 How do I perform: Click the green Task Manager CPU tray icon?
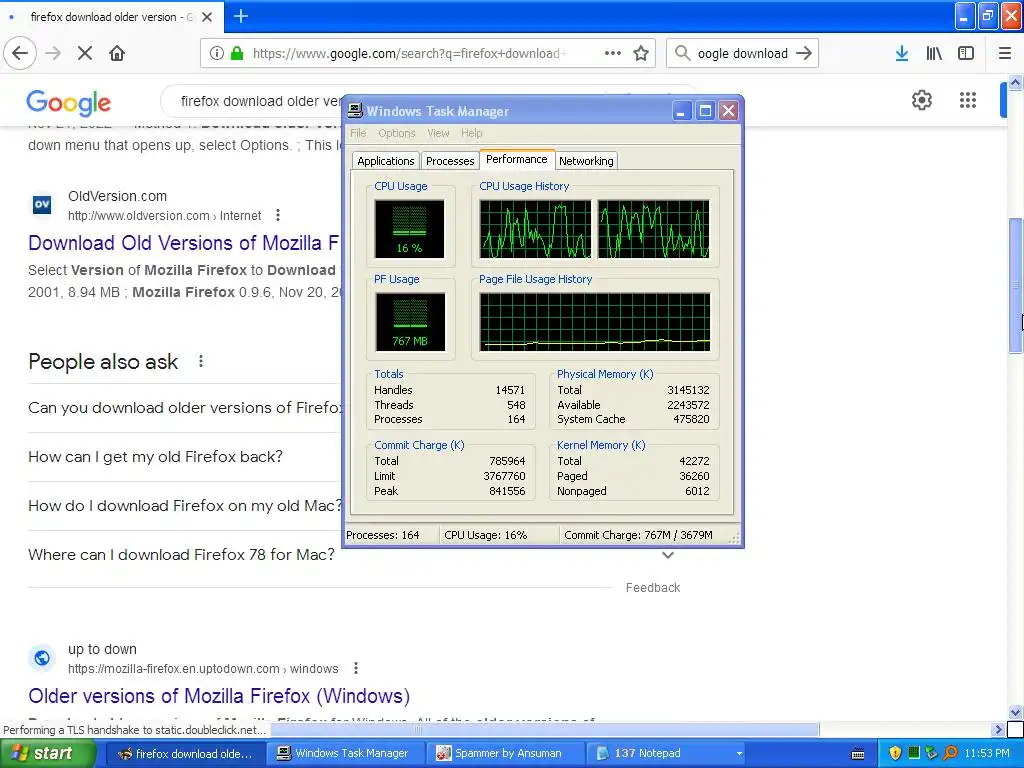click(x=914, y=753)
